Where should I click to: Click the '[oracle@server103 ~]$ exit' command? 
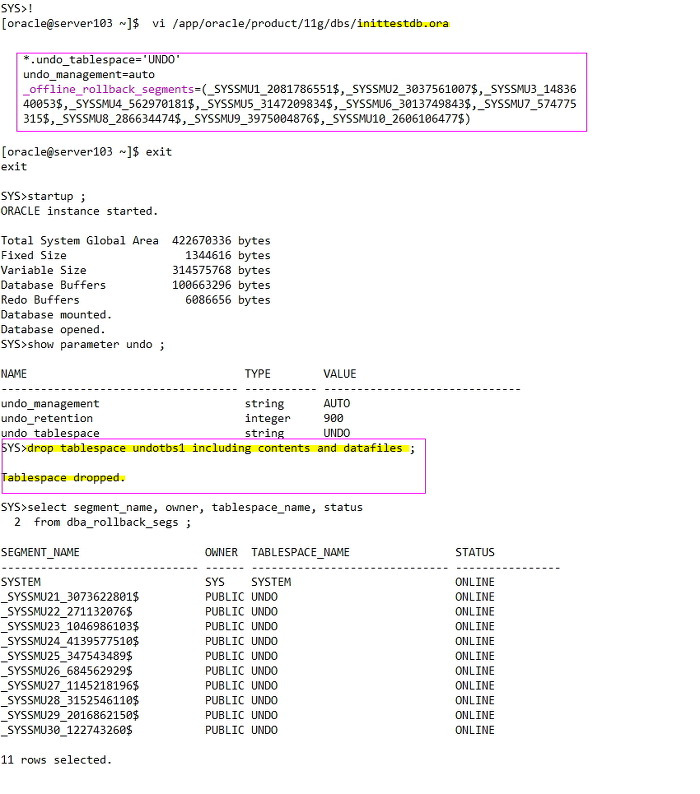tap(87, 151)
